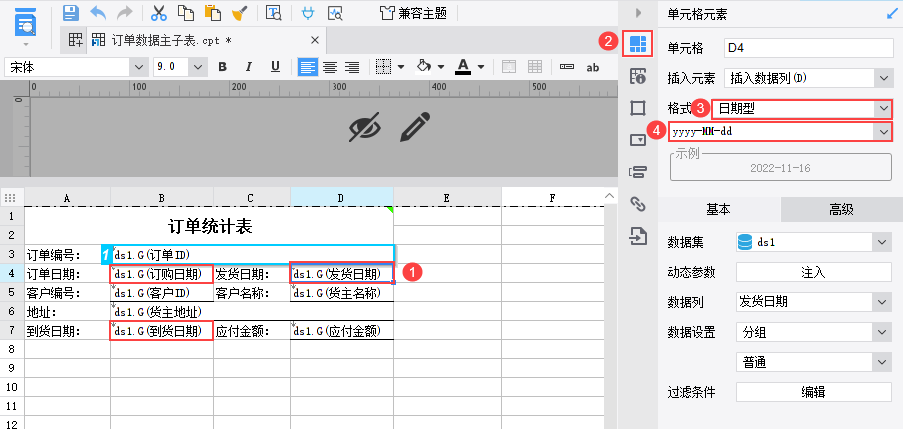Open the Cell Element panel icon
The image size is (903, 429).
(638, 44)
